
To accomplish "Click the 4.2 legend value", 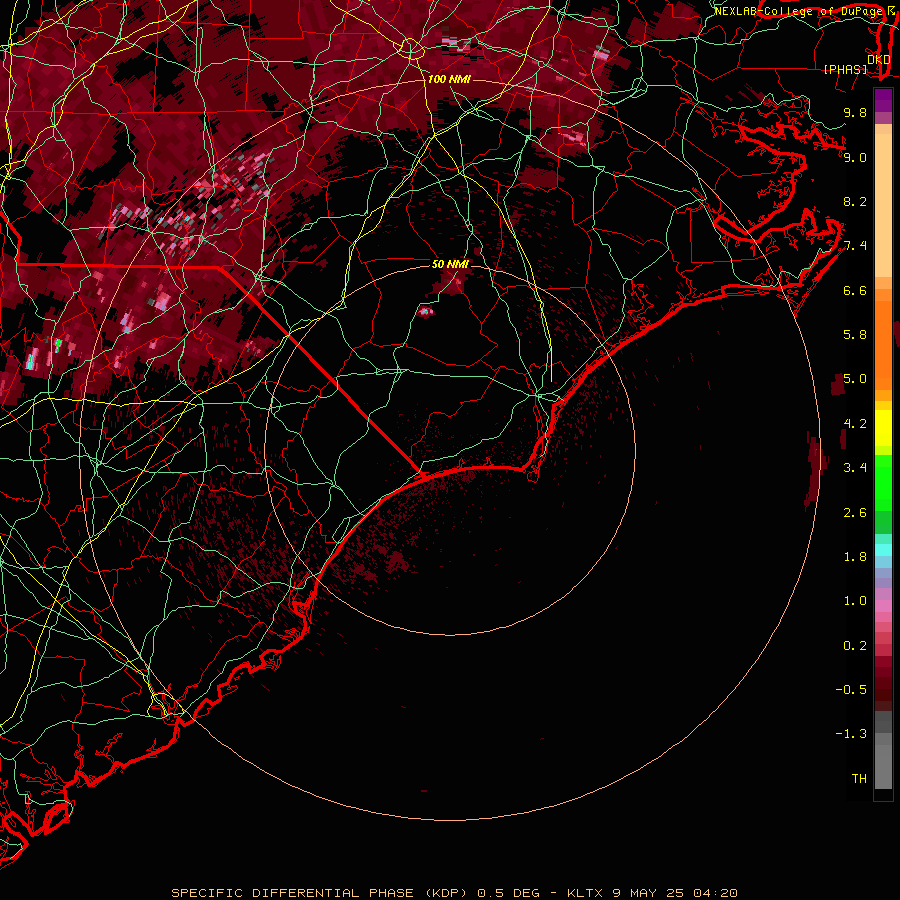I will (855, 424).
